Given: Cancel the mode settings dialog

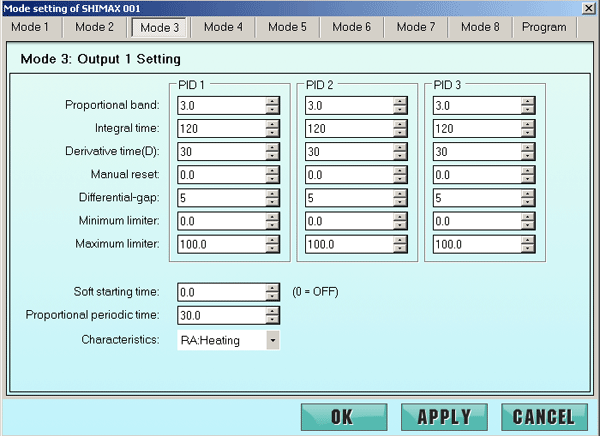Looking at the screenshot, I should coord(544,417).
